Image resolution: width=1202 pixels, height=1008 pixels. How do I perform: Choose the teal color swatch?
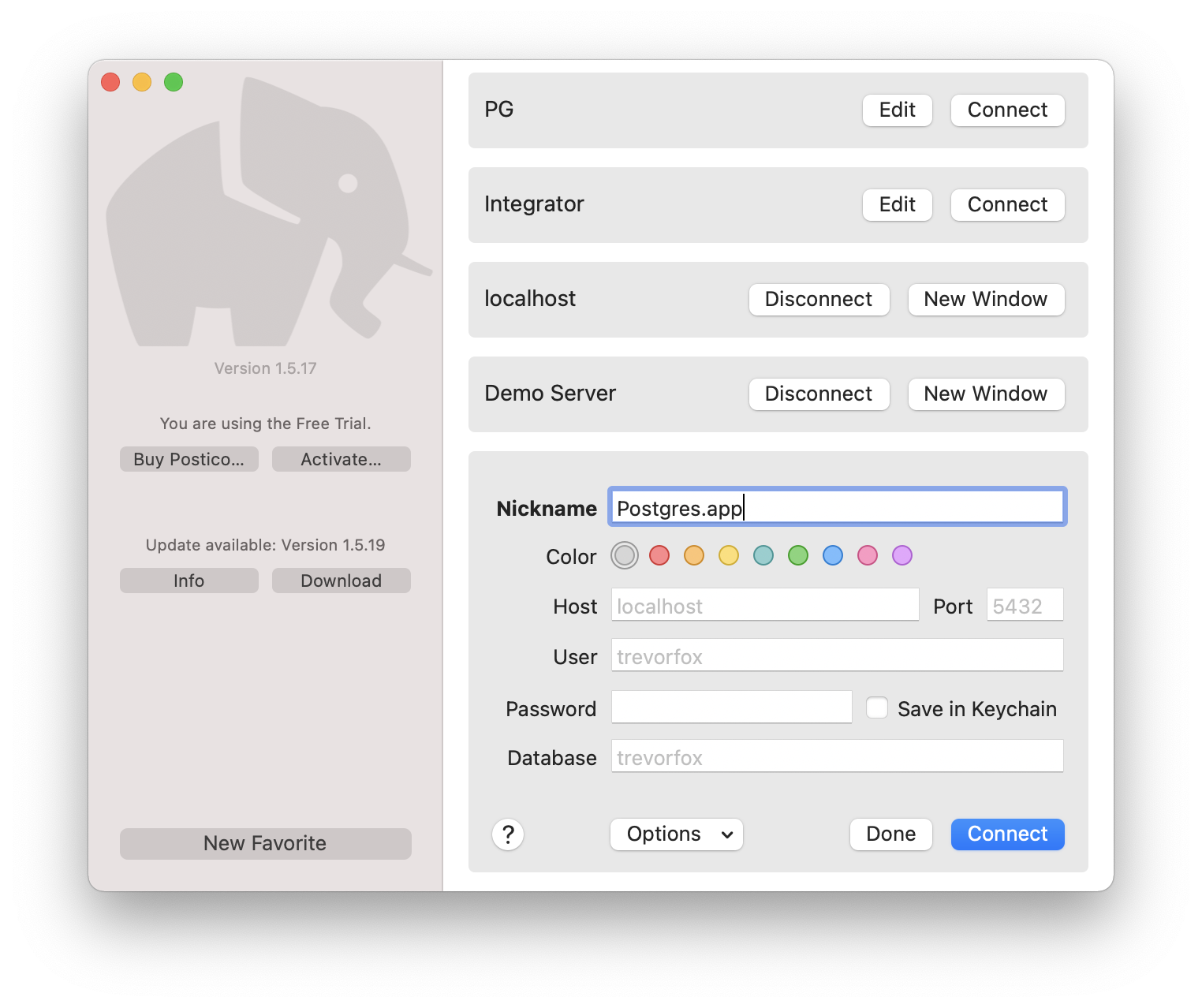coord(763,555)
